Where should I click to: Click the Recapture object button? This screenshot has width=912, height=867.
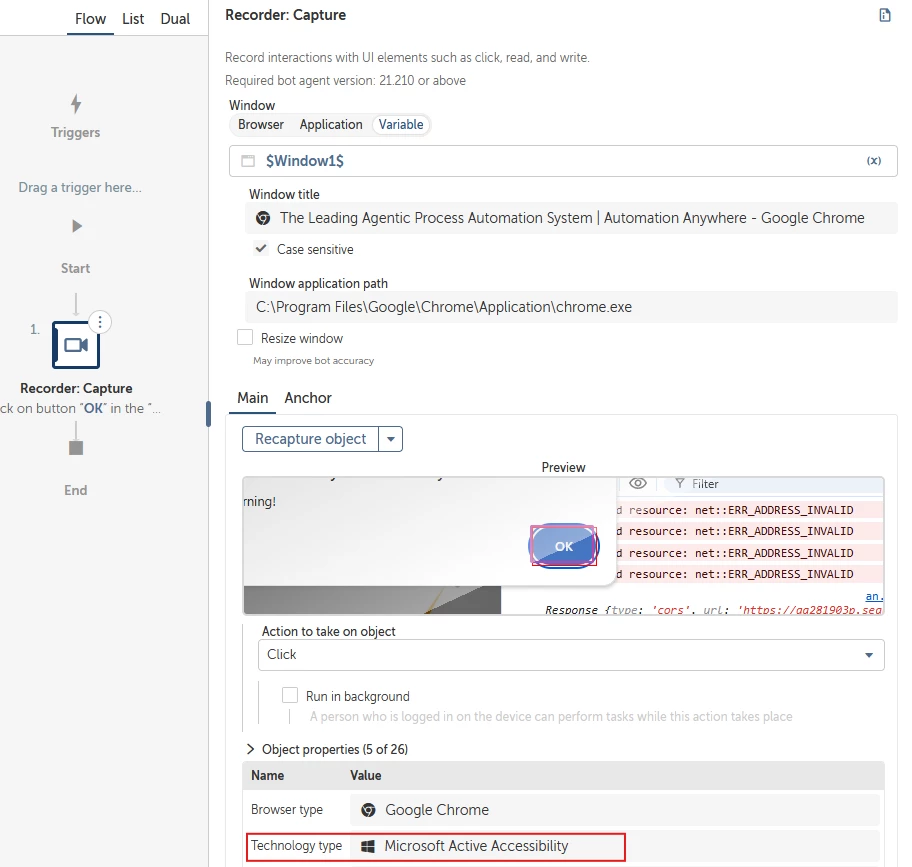pyautogui.click(x=311, y=439)
